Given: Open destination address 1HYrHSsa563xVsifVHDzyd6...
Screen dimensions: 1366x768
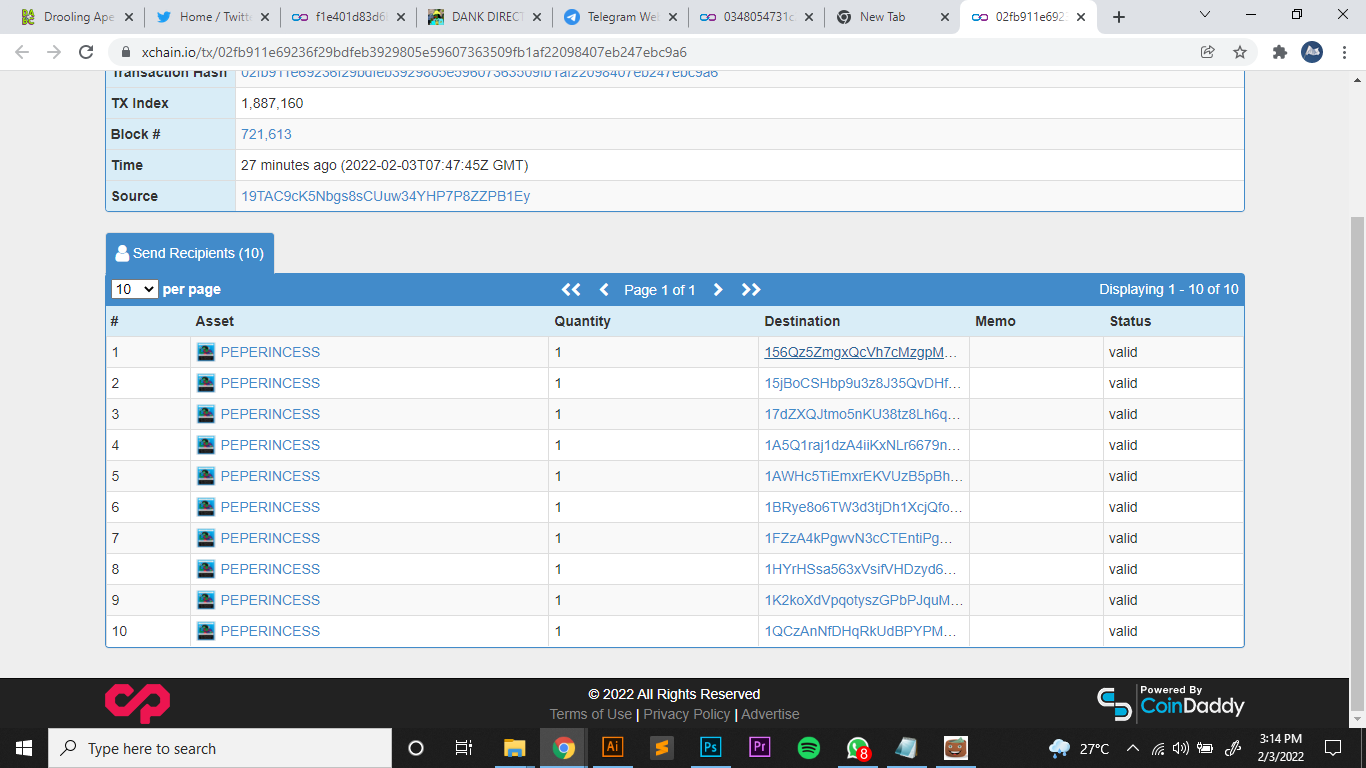Looking at the screenshot, I should 860,569.
